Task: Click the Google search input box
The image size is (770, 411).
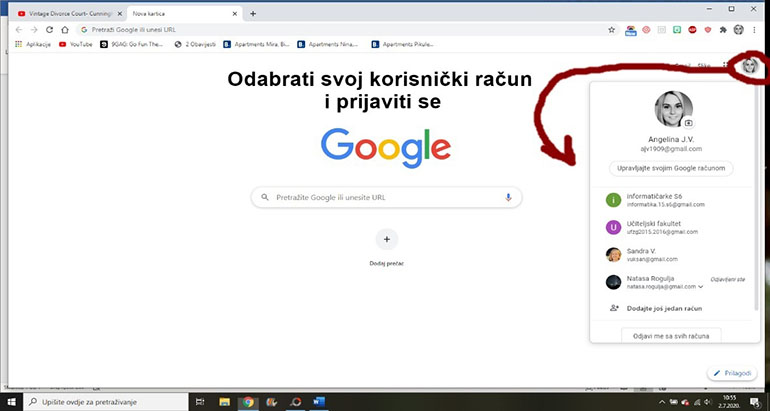Action: 385,198
